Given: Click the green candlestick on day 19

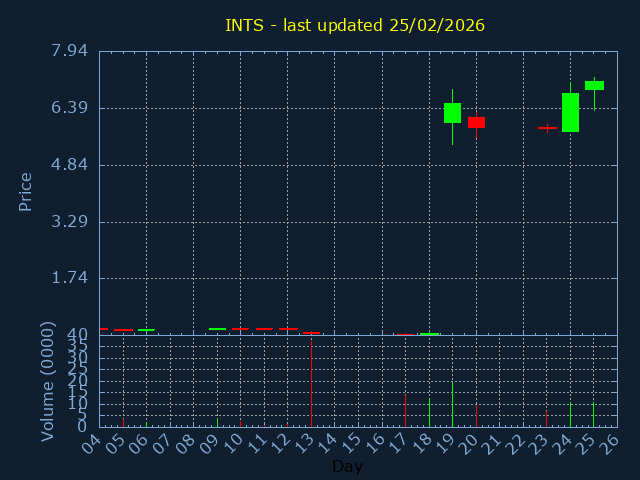Looking at the screenshot, I should pos(452,113).
